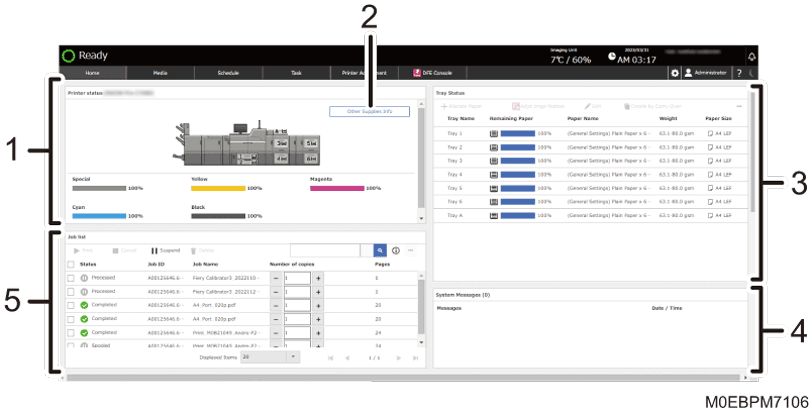Switch to the Media tab
812x413 pixels.
(160, 73)
